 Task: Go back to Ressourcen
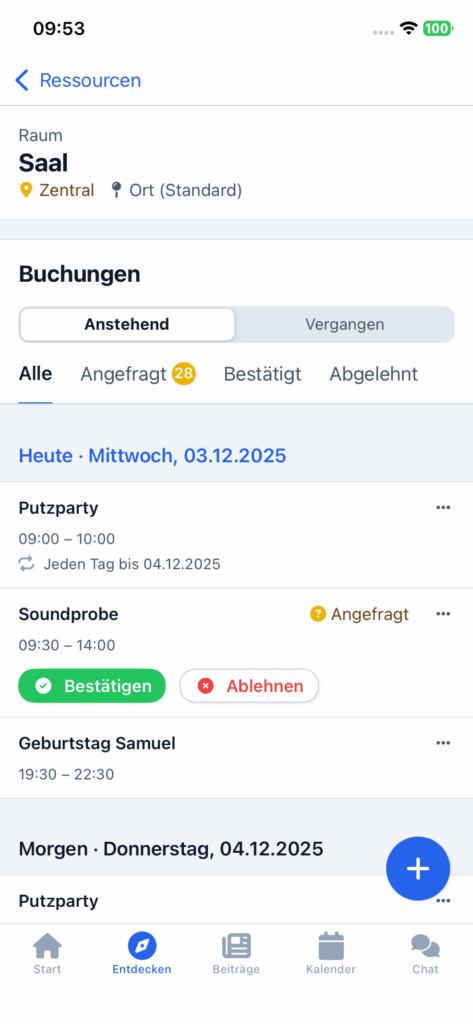click(78, 80)
